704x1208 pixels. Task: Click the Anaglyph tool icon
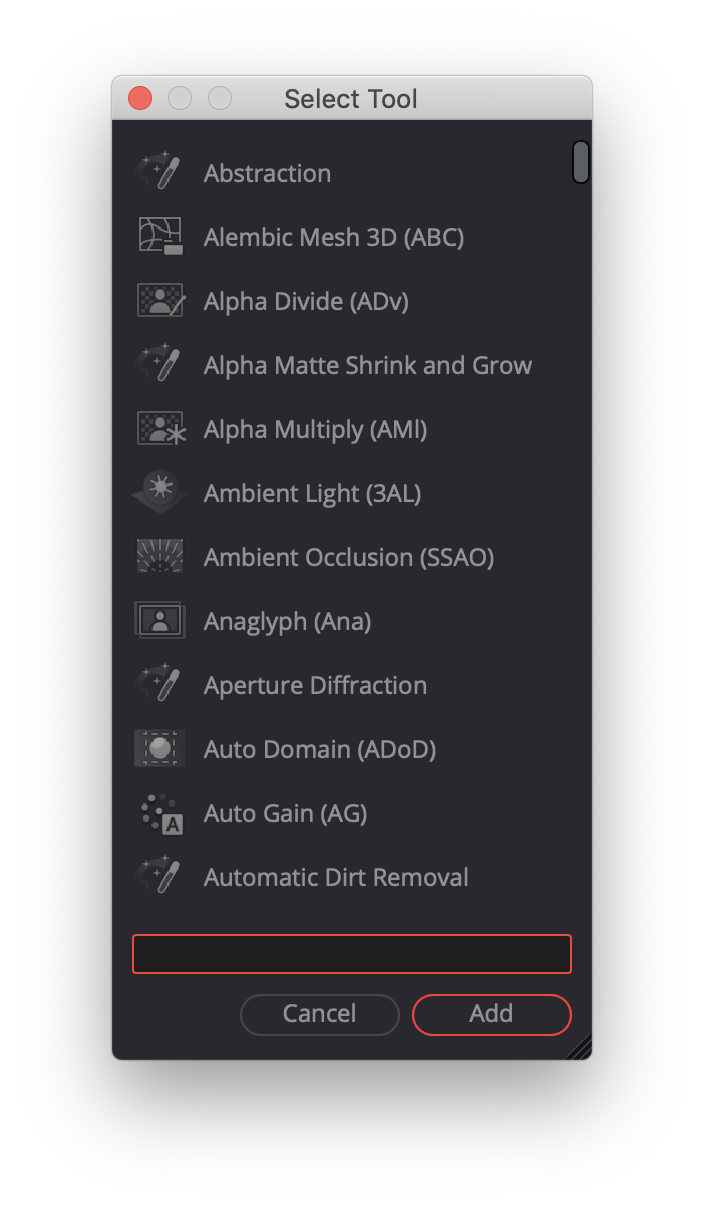pyautogui.click(x=159, y=620)
